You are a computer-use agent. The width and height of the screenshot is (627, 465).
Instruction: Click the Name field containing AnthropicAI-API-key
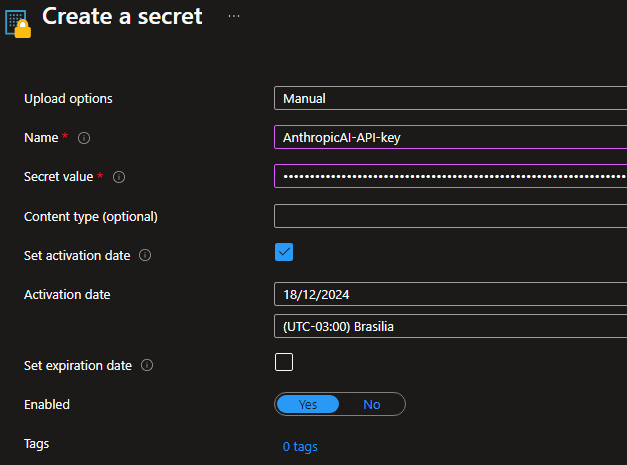(450, 137)
